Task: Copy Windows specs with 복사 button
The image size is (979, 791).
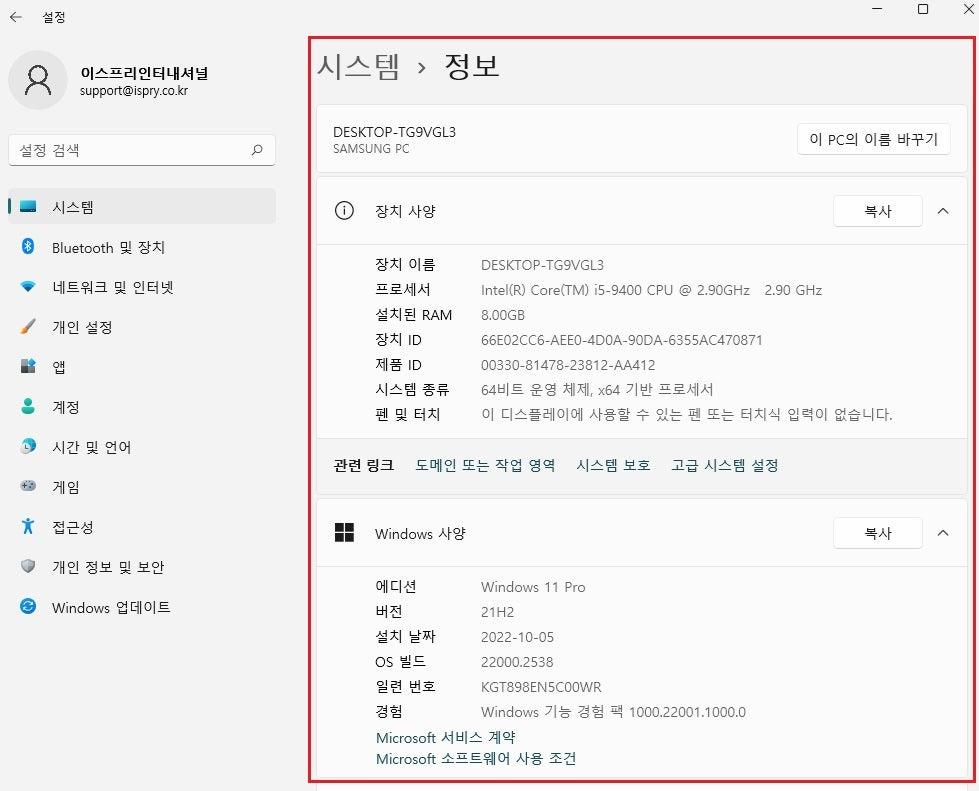Action: coord(878,533)
